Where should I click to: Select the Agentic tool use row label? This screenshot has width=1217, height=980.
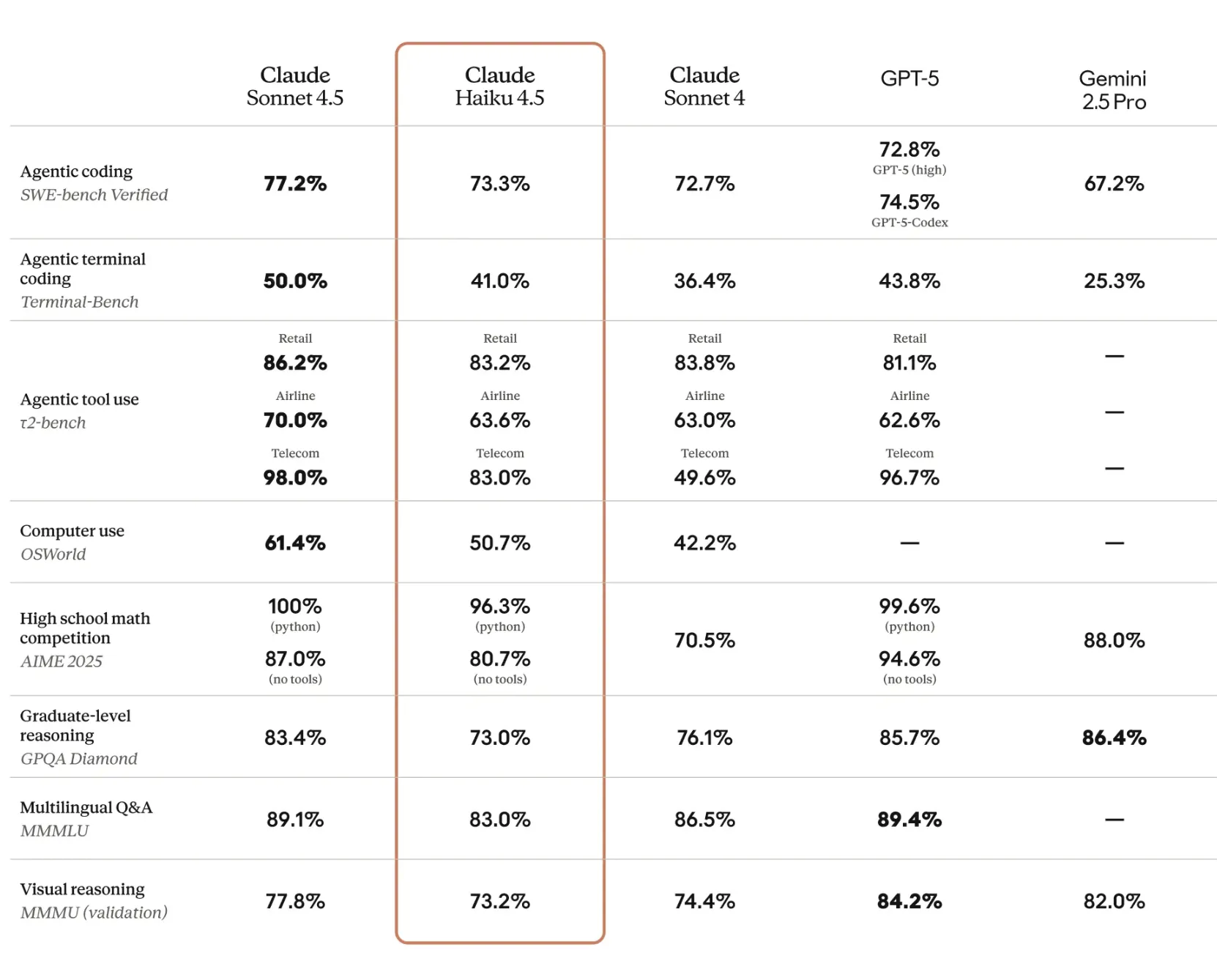79,399
